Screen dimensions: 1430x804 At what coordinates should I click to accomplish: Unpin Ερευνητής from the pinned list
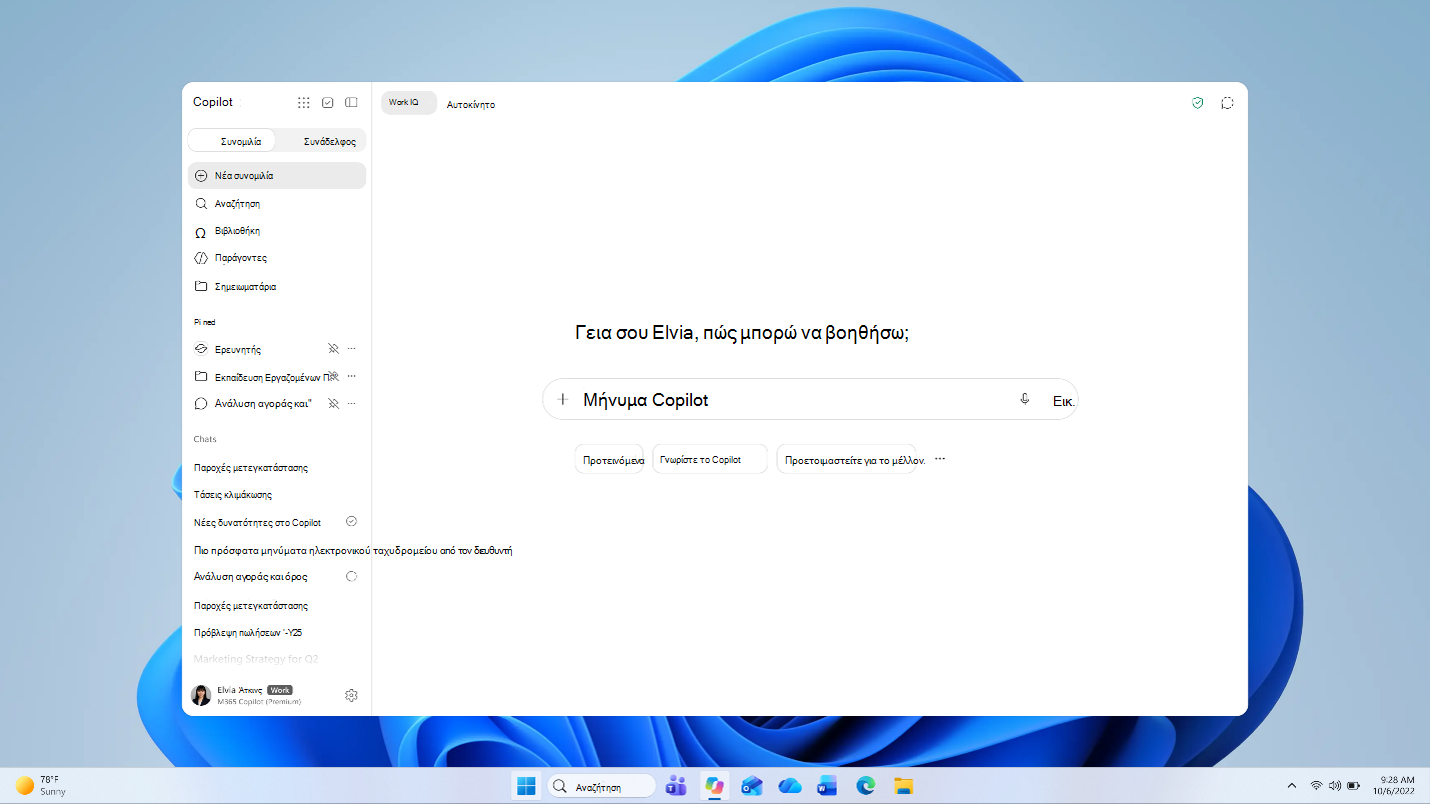coord(334,349)
